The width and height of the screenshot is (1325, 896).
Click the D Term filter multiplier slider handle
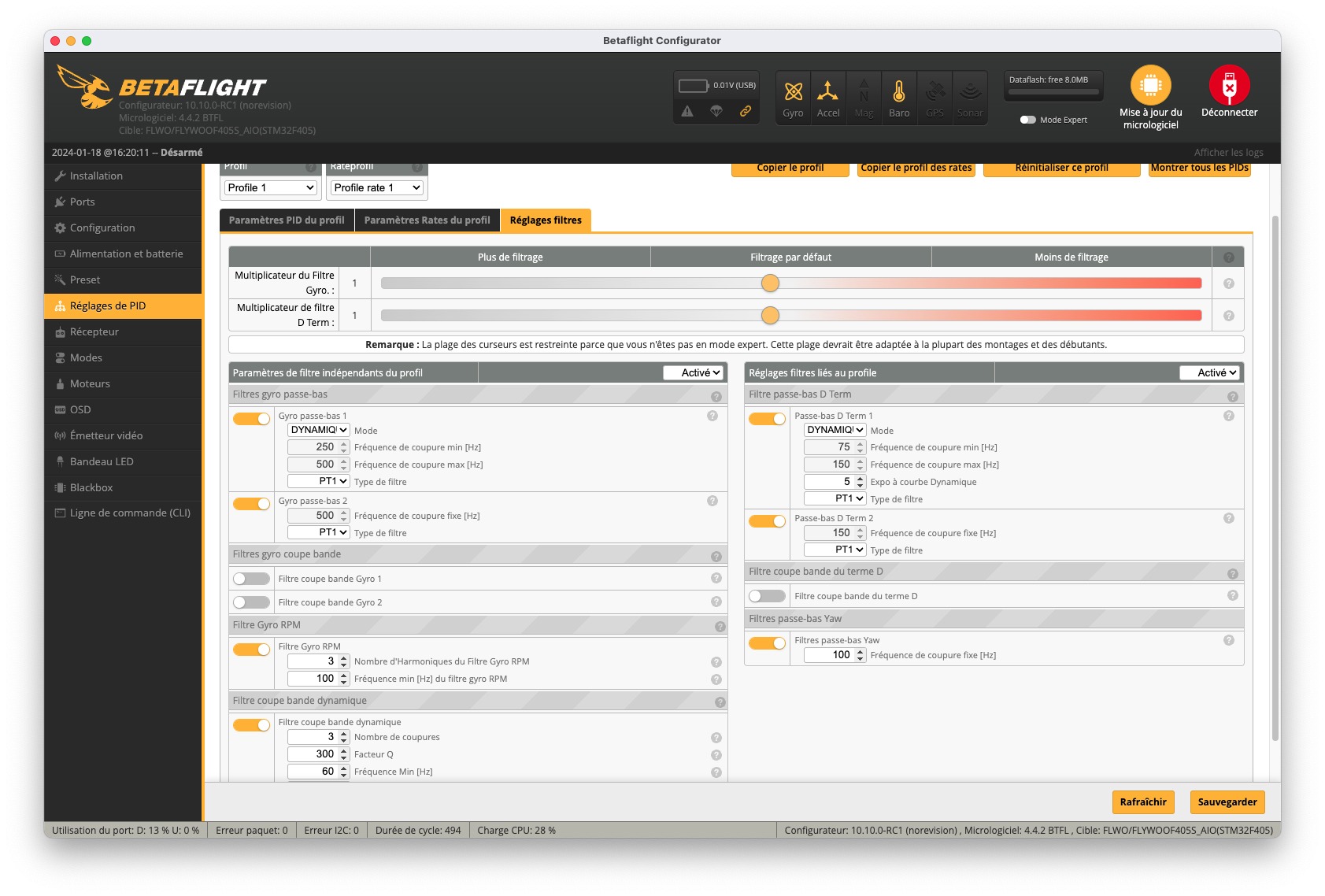[770, 316]
